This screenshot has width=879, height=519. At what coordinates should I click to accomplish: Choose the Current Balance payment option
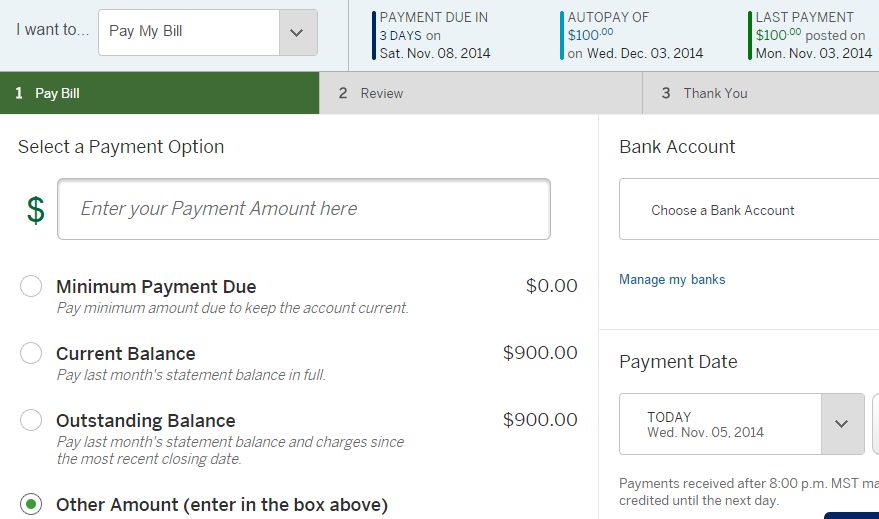[31, 353]
